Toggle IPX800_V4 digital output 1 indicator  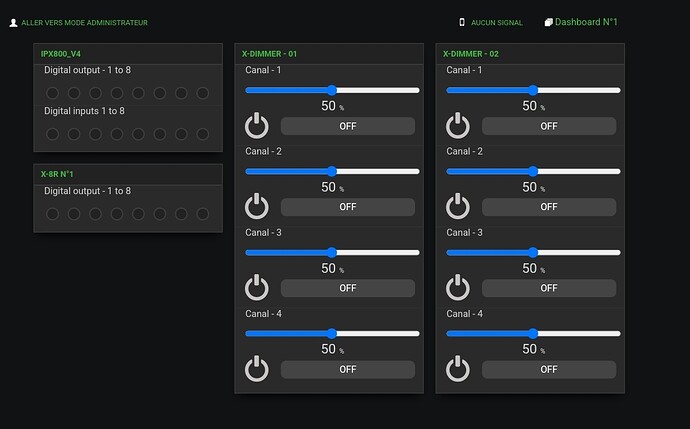[52, 93]
